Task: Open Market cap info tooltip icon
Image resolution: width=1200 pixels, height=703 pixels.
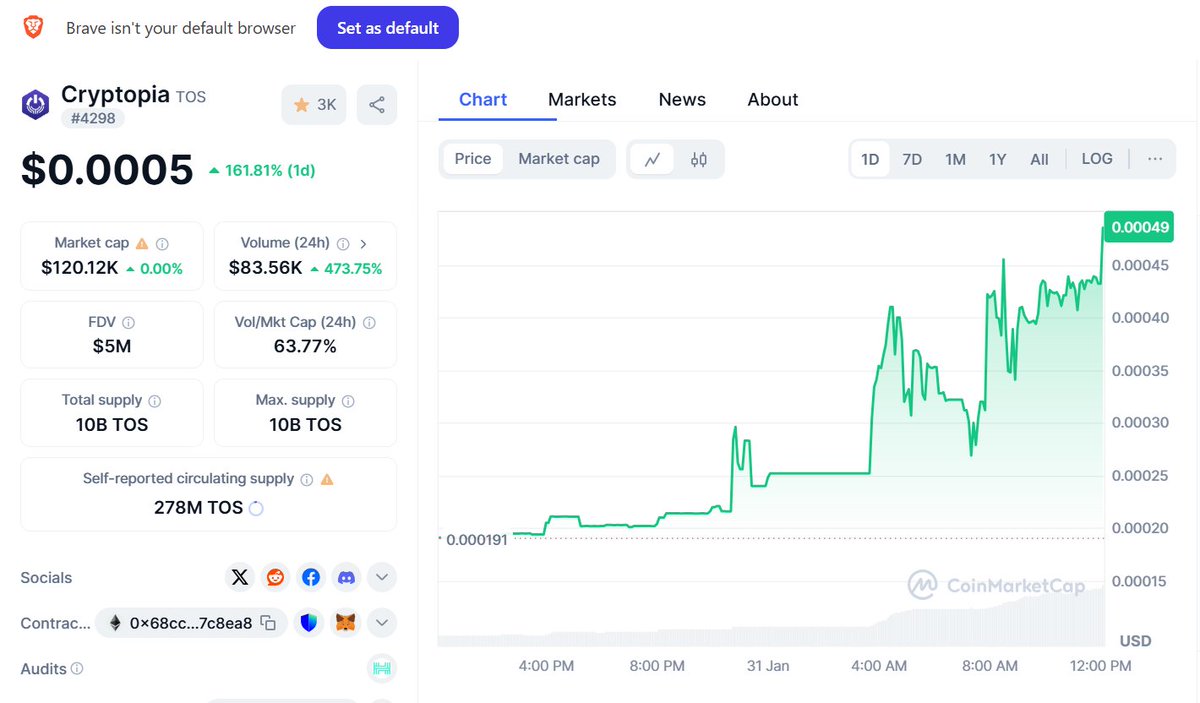Action: [162, 243]
